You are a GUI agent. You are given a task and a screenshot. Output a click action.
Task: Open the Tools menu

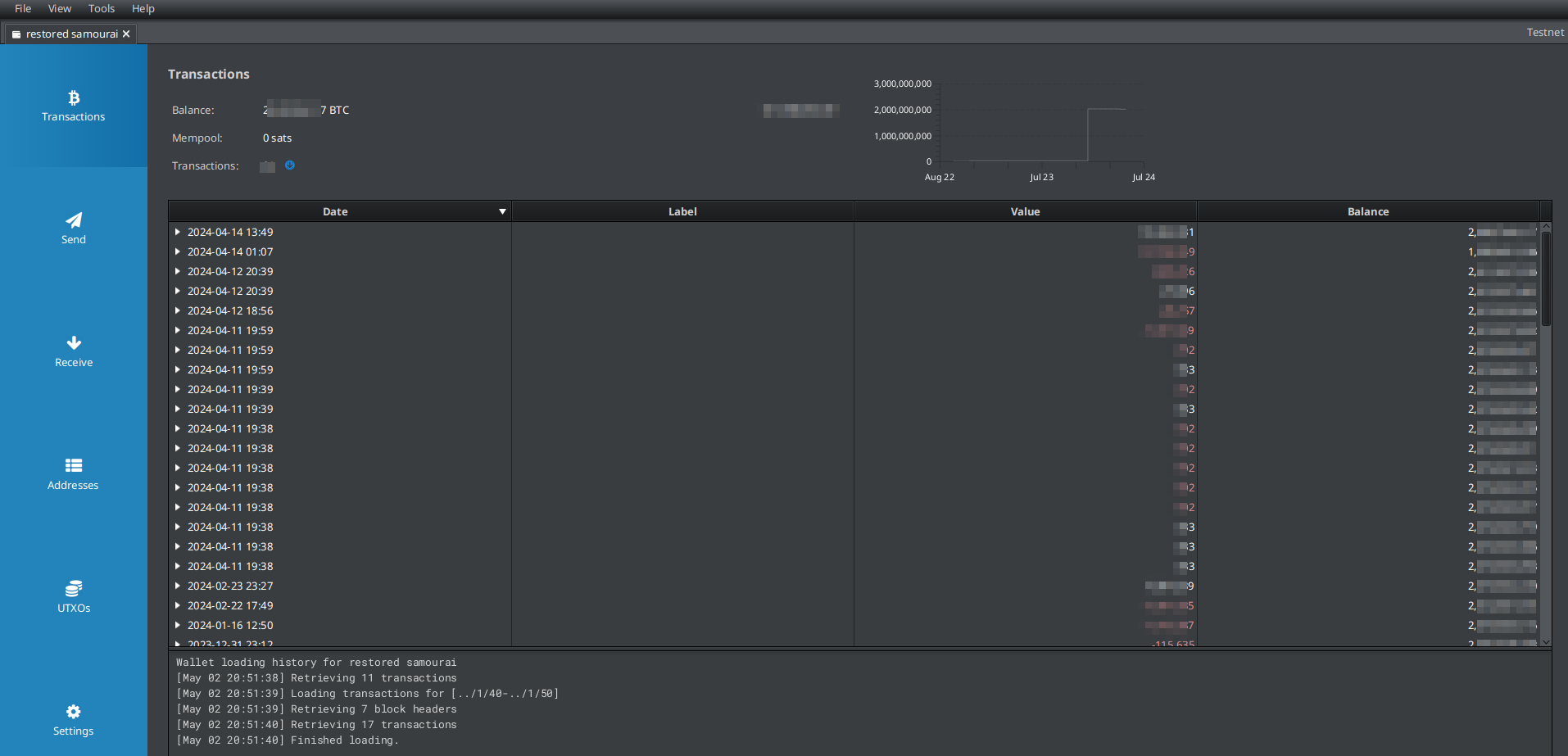pyautogui.click(x=102, y=8)
